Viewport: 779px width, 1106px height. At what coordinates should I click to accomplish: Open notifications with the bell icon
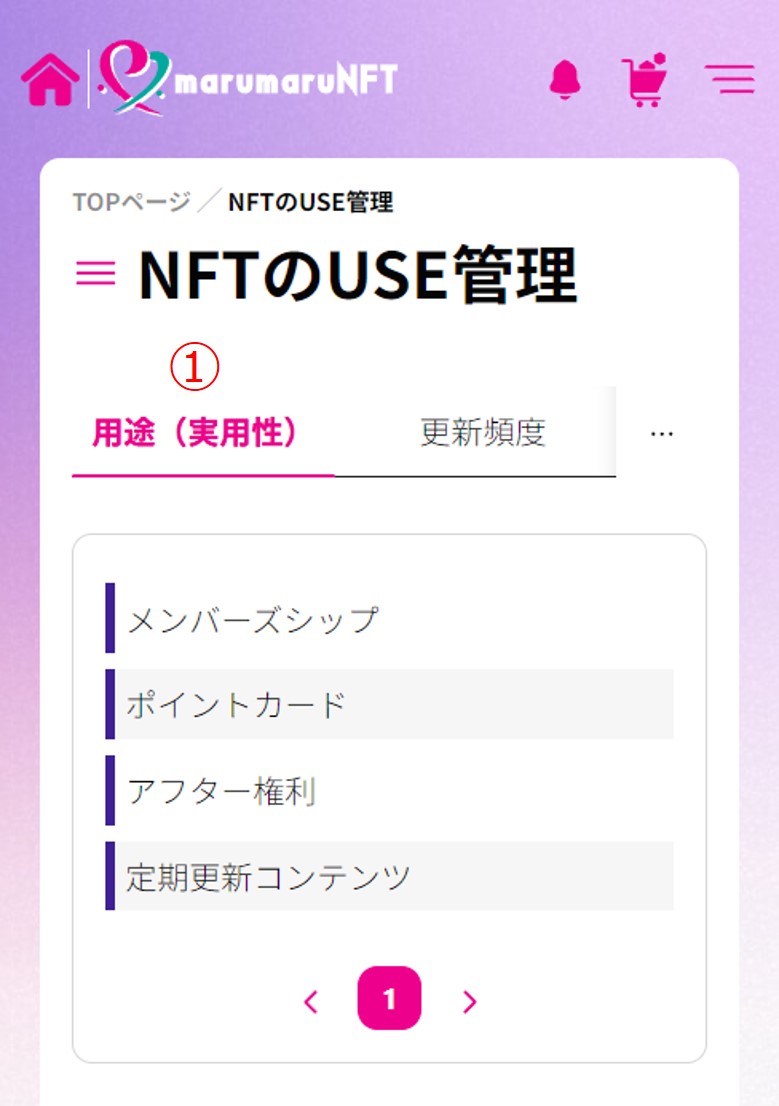tap(565, 79)
